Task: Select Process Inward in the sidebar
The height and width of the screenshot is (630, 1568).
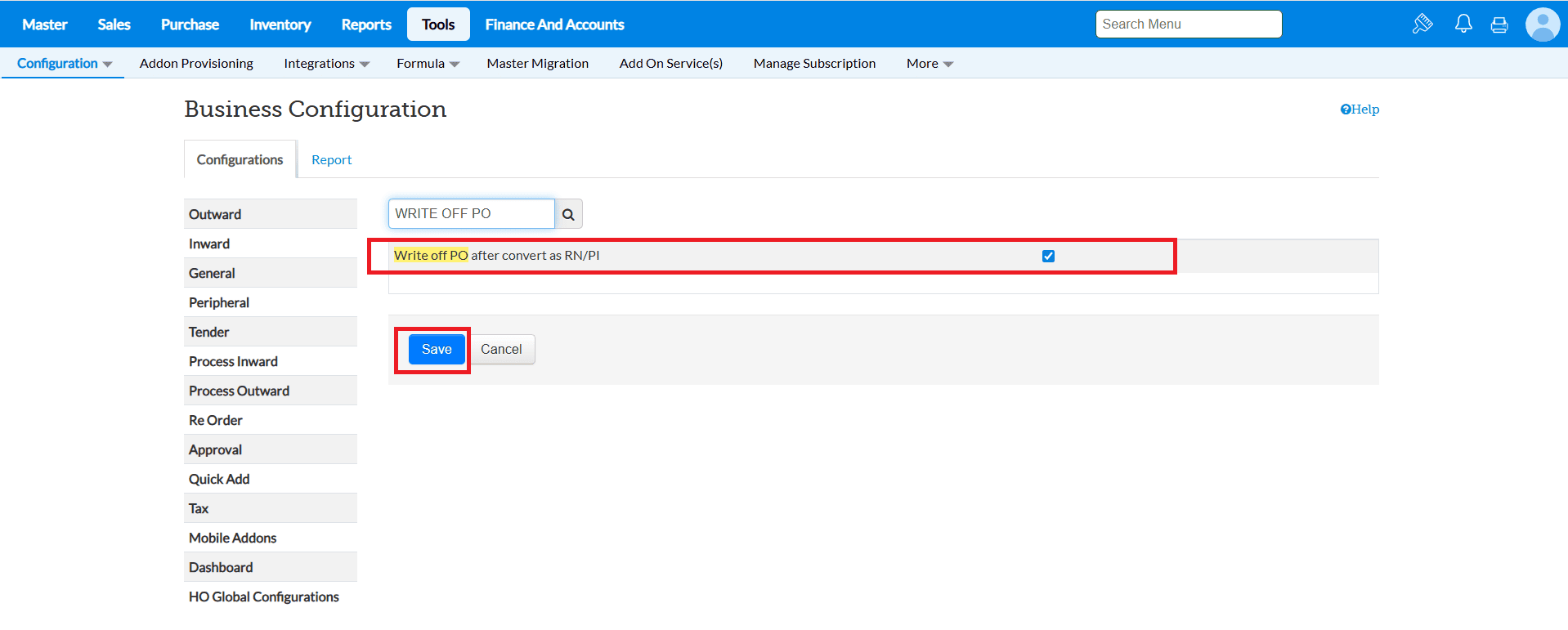Action: (233, 361)
